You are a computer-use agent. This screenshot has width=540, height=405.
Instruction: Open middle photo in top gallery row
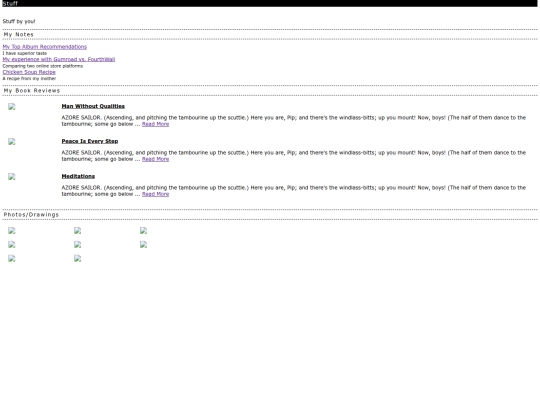pyautogui.click(x=77, y=231)
